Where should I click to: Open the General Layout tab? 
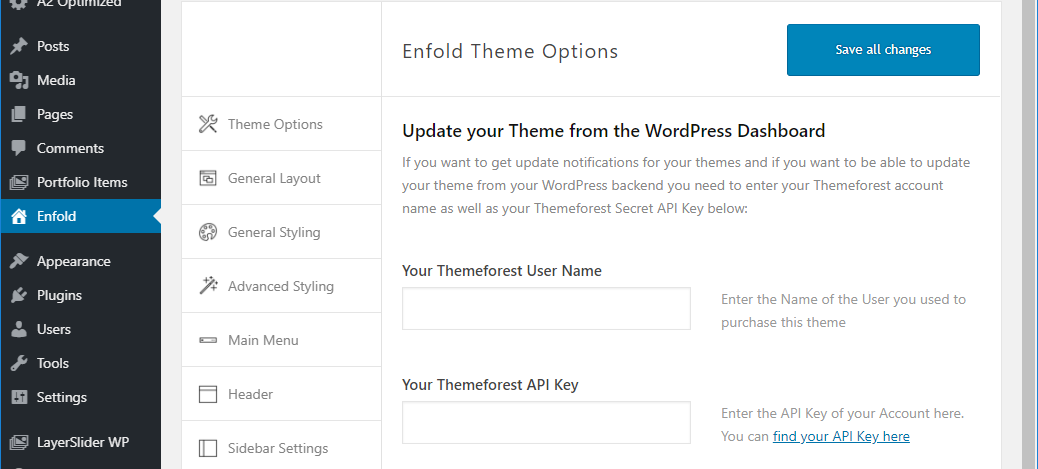click(x=274, y=178)
